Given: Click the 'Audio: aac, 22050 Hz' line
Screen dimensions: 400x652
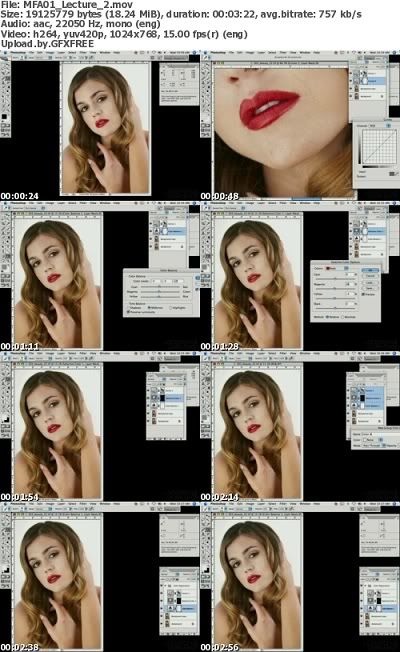Looking at the screenshot, I should (80, 24).
